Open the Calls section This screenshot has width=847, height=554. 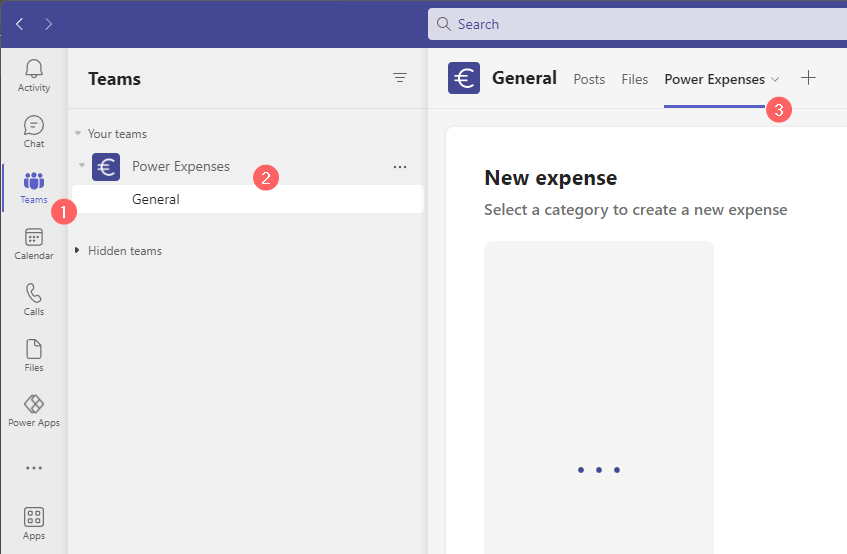tap(34, 295)
